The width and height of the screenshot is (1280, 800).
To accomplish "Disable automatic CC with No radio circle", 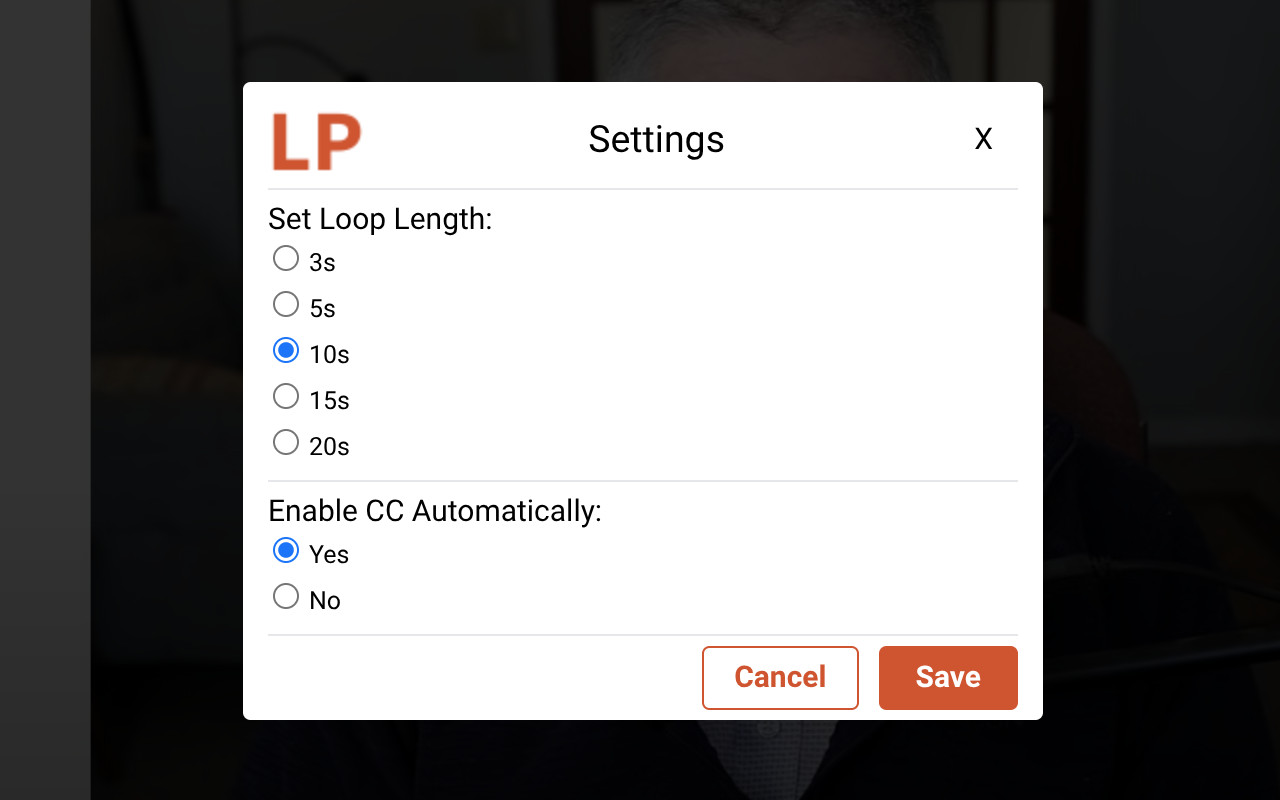I will click(286, 596).
